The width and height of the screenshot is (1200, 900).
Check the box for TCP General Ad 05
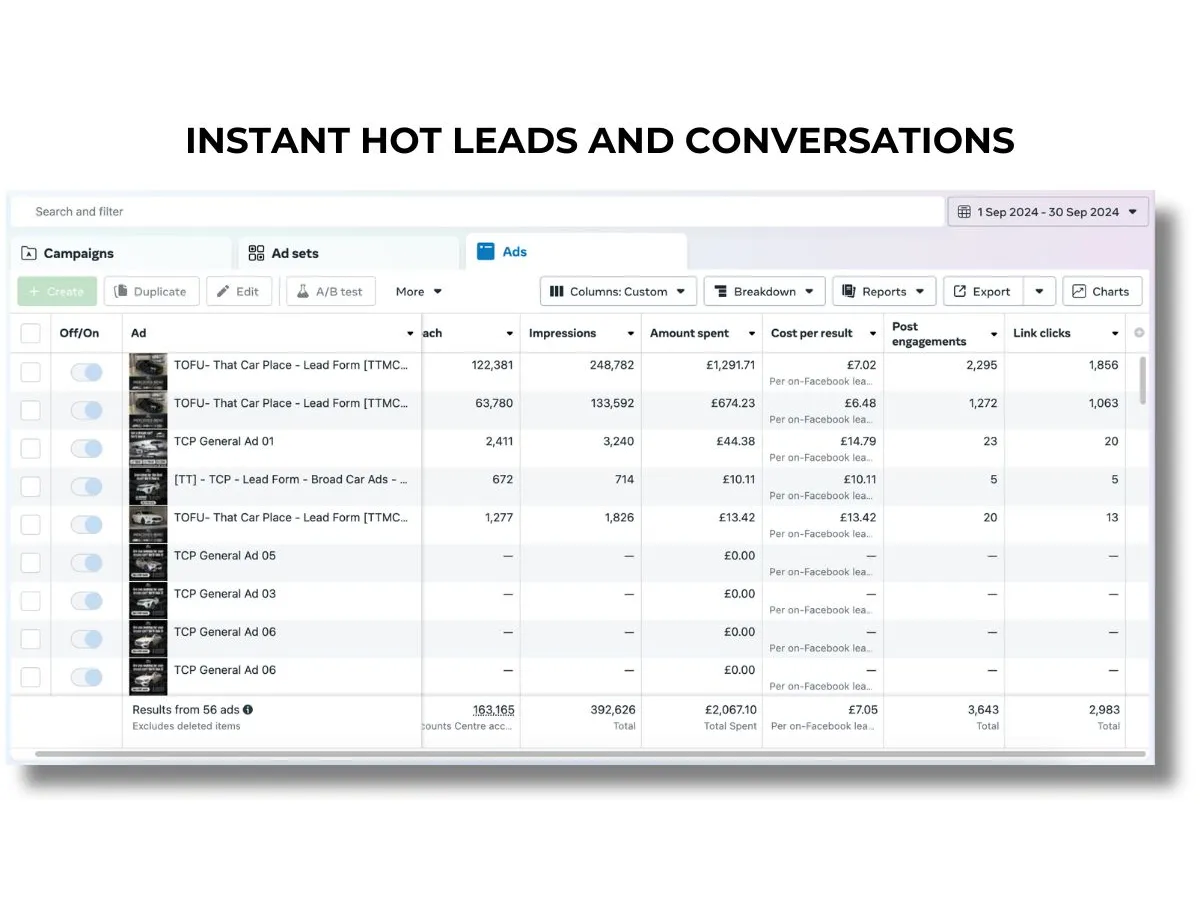(x=31, y=563)
